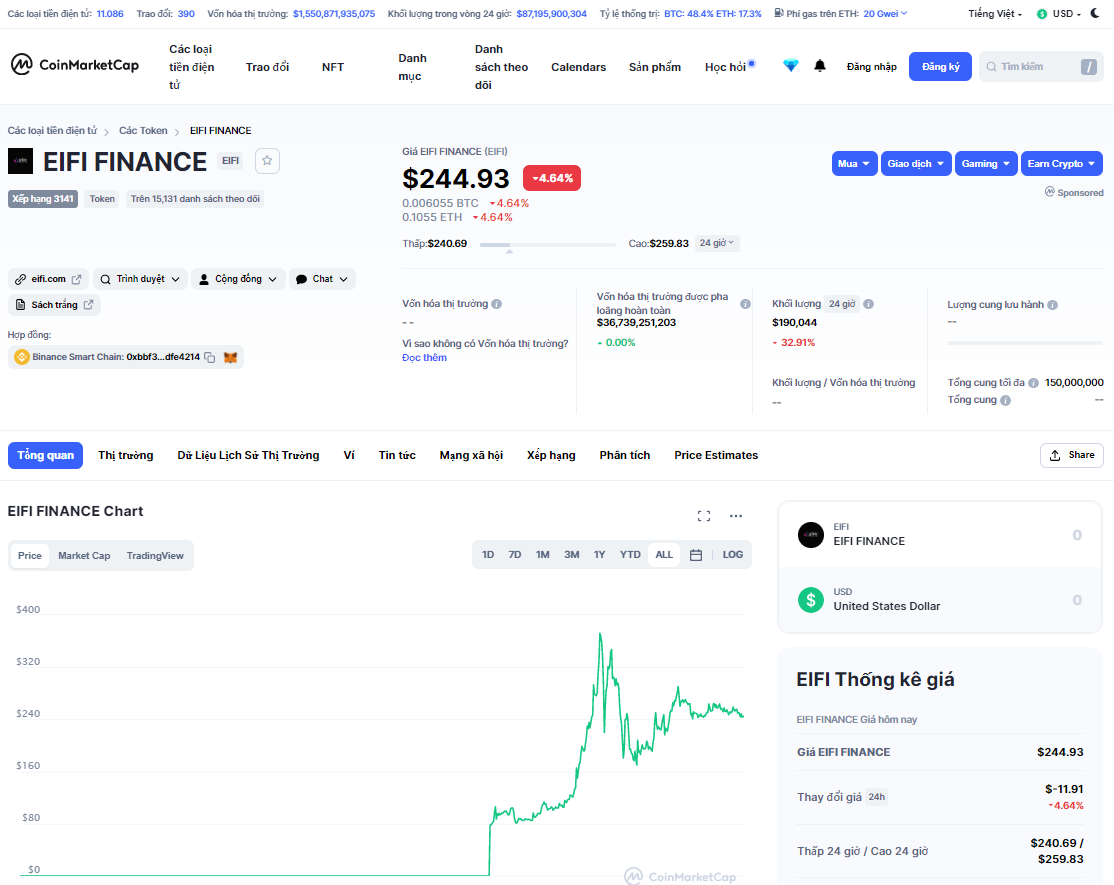Click the 24h low-high price range slider
The height and width of the screenshot is (885, 1114).
click(x=547, y=244)
